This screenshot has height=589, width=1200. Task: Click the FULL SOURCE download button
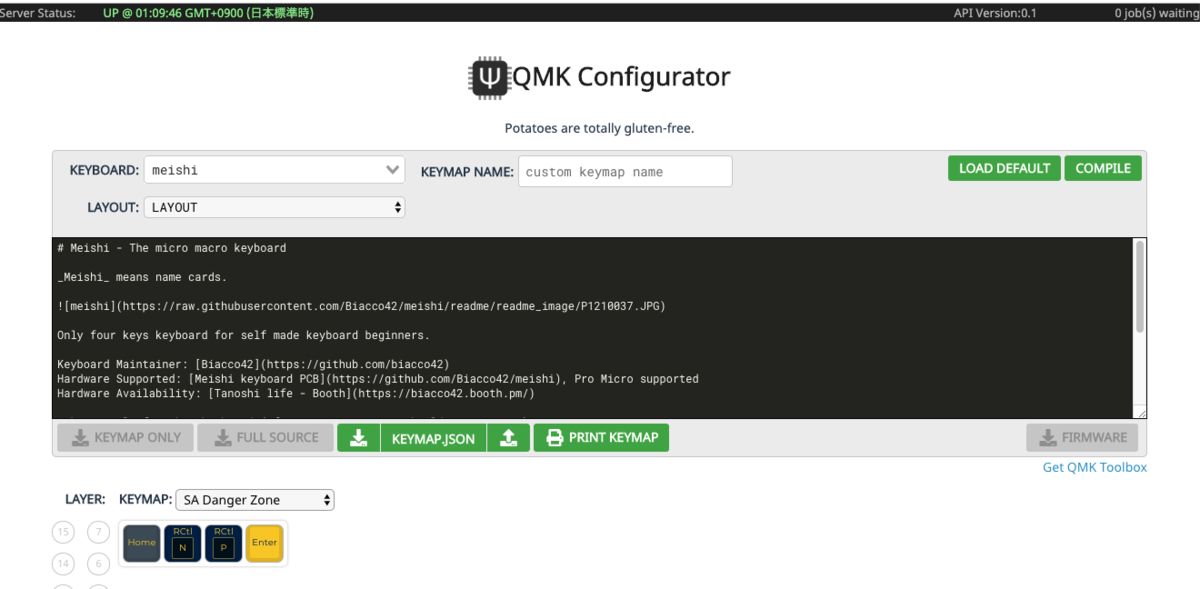pos(264,438)
